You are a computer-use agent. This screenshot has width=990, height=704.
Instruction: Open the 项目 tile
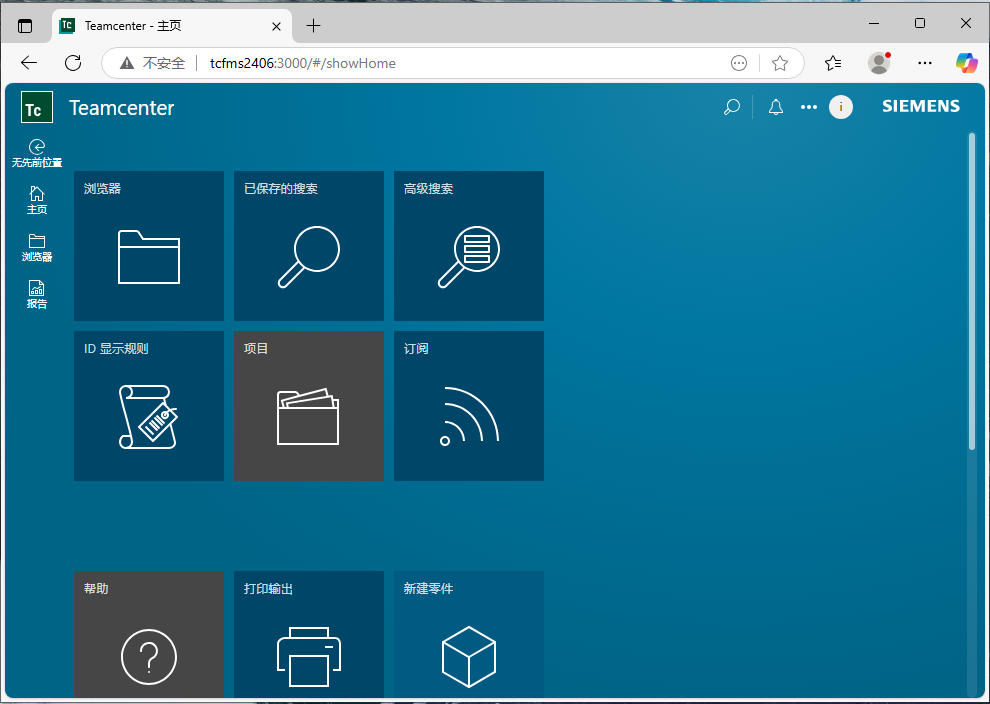tap(309, 405)
